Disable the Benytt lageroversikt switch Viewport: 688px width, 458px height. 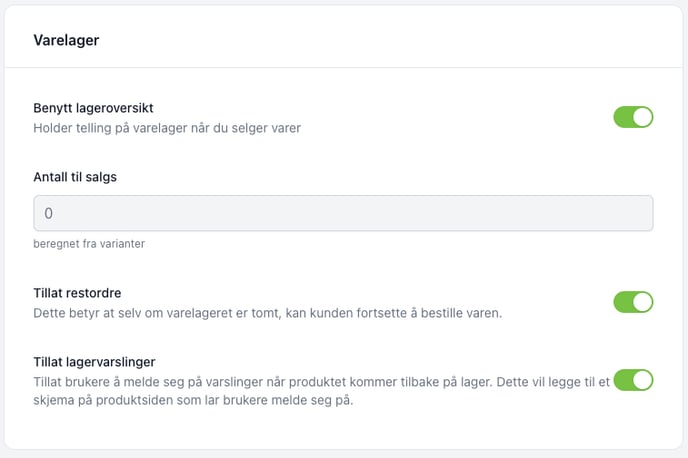[x=633, y=117]
